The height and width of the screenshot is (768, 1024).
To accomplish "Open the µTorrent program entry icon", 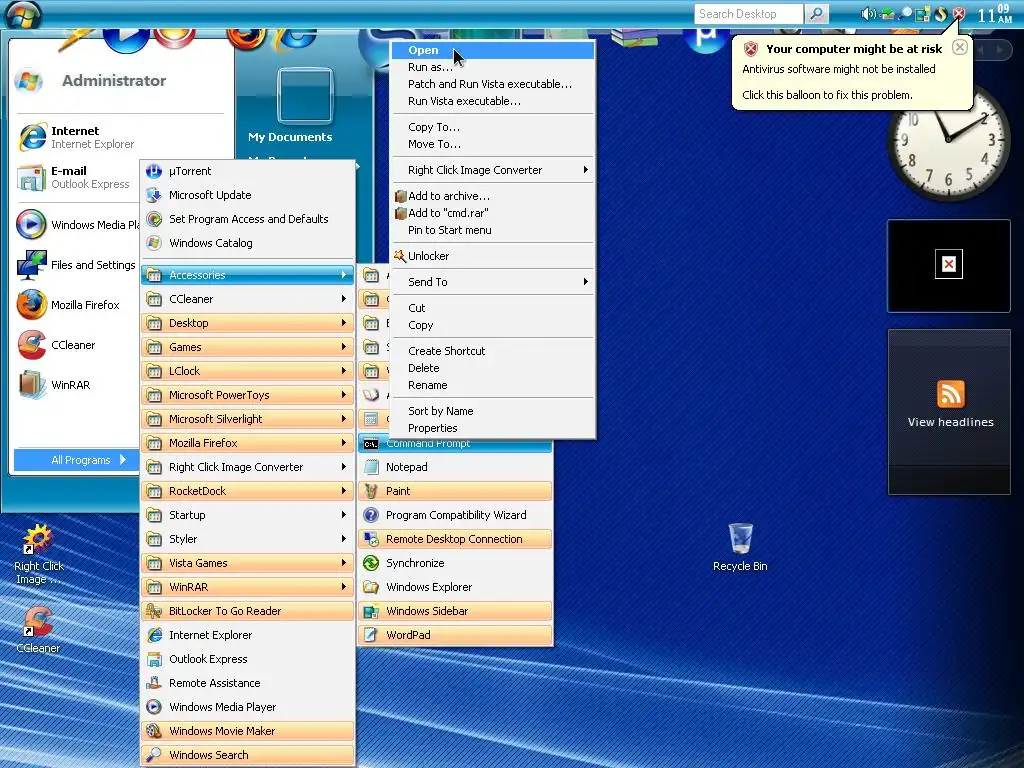I will (x=153, y=171).
